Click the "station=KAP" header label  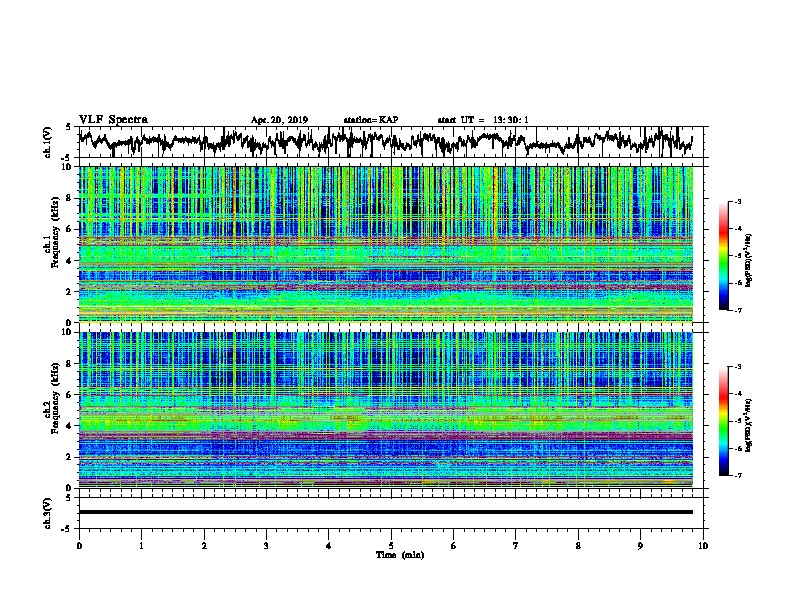click(371, 120)
